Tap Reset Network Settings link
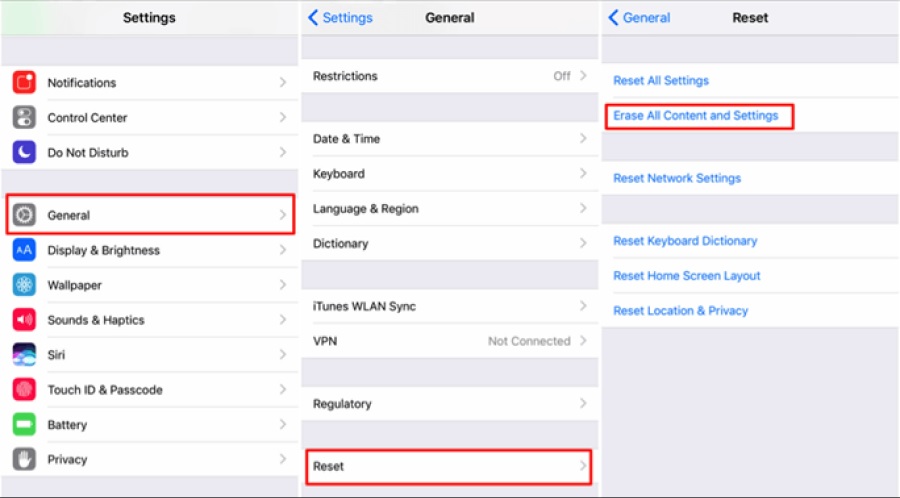 (677, 178)
